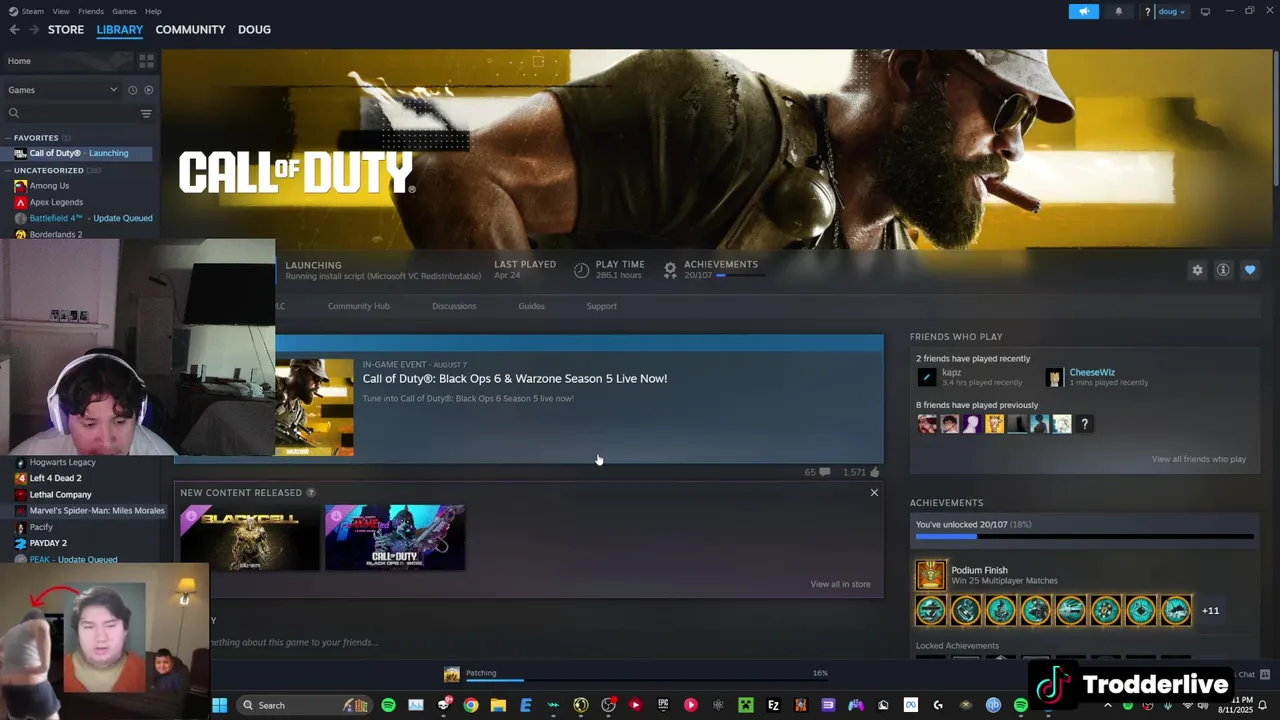Viewport: 1280px width, 720px height.
Task: Open the Community Hub tab
Action: click(359, 306)
